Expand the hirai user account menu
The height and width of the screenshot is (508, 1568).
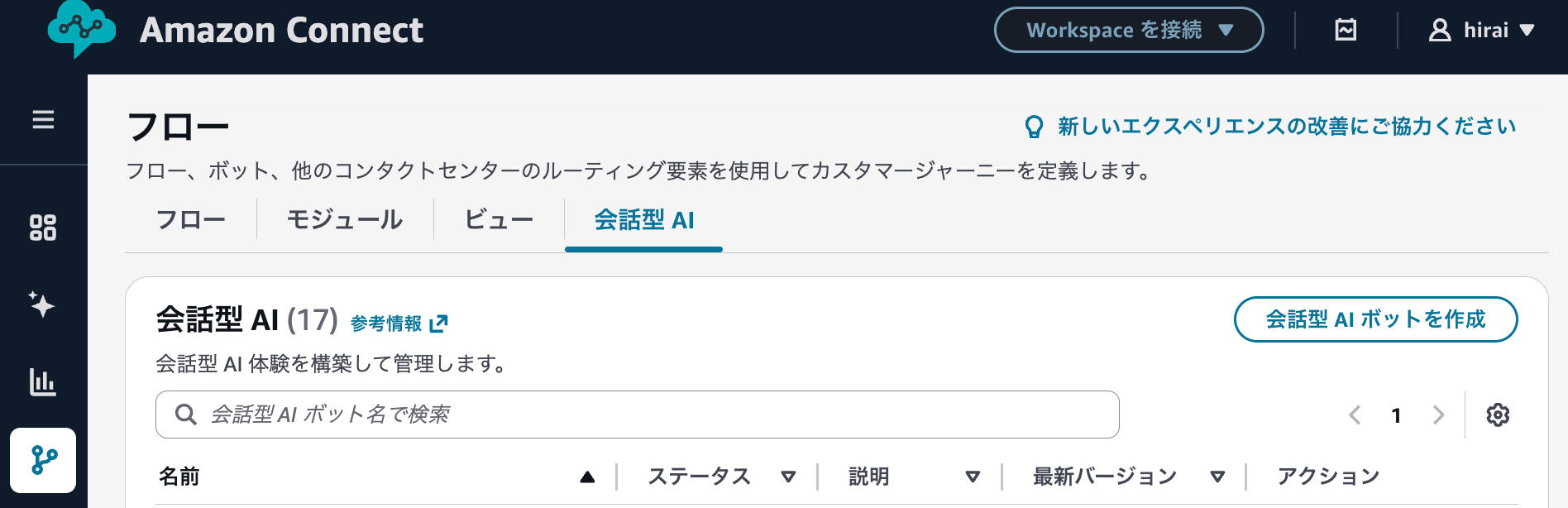[x=1483, y=30]
